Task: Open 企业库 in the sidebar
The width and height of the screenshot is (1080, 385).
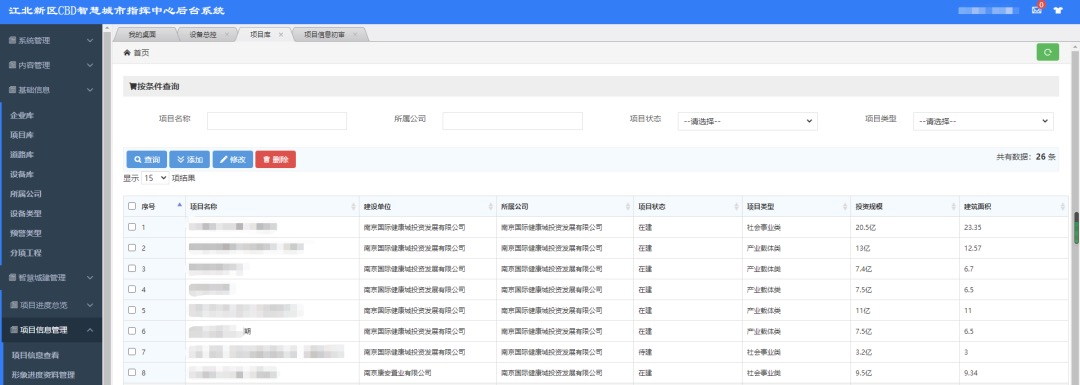Action: [x=22, y=116]
